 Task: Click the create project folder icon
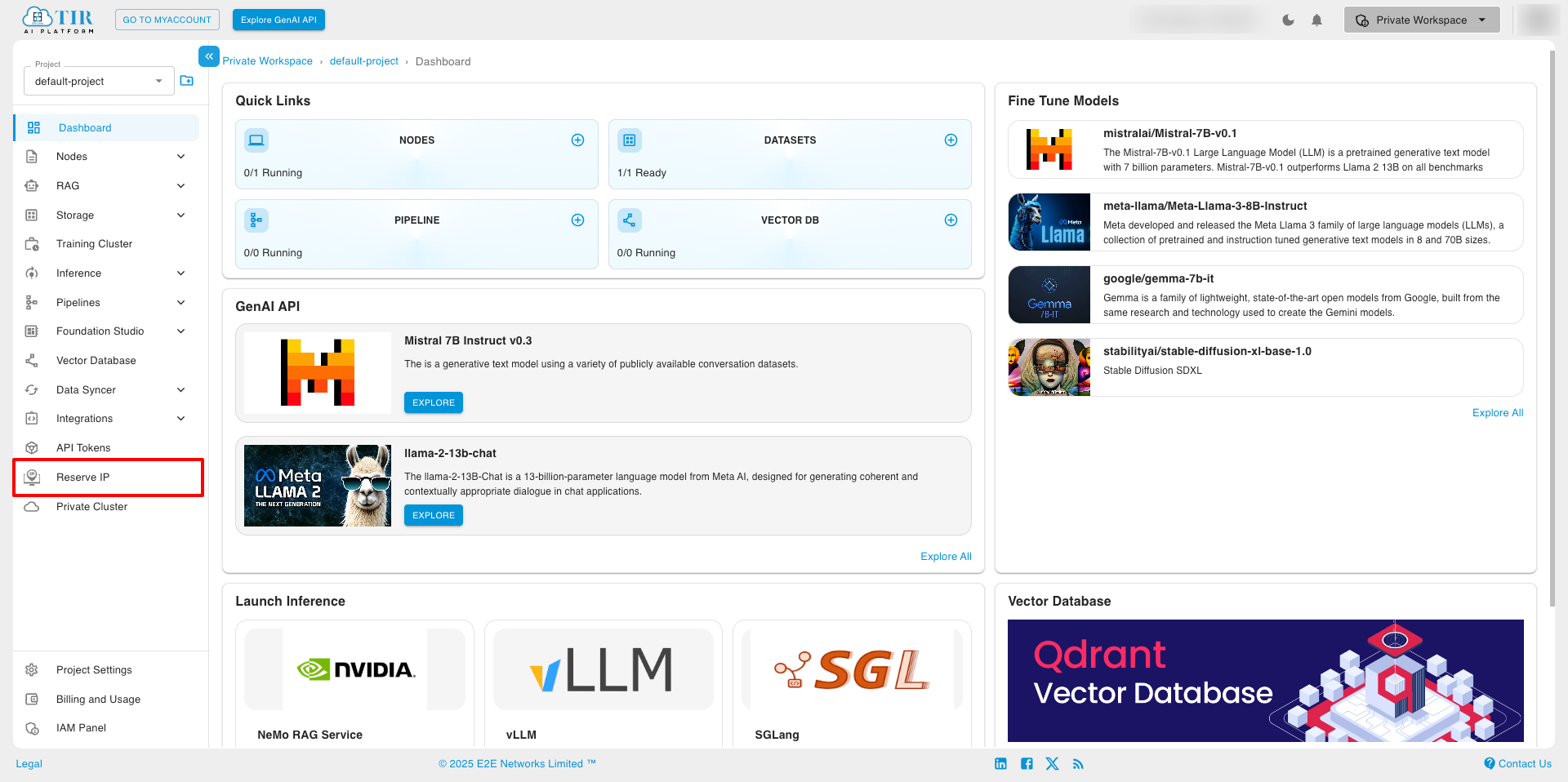[187, 81]
